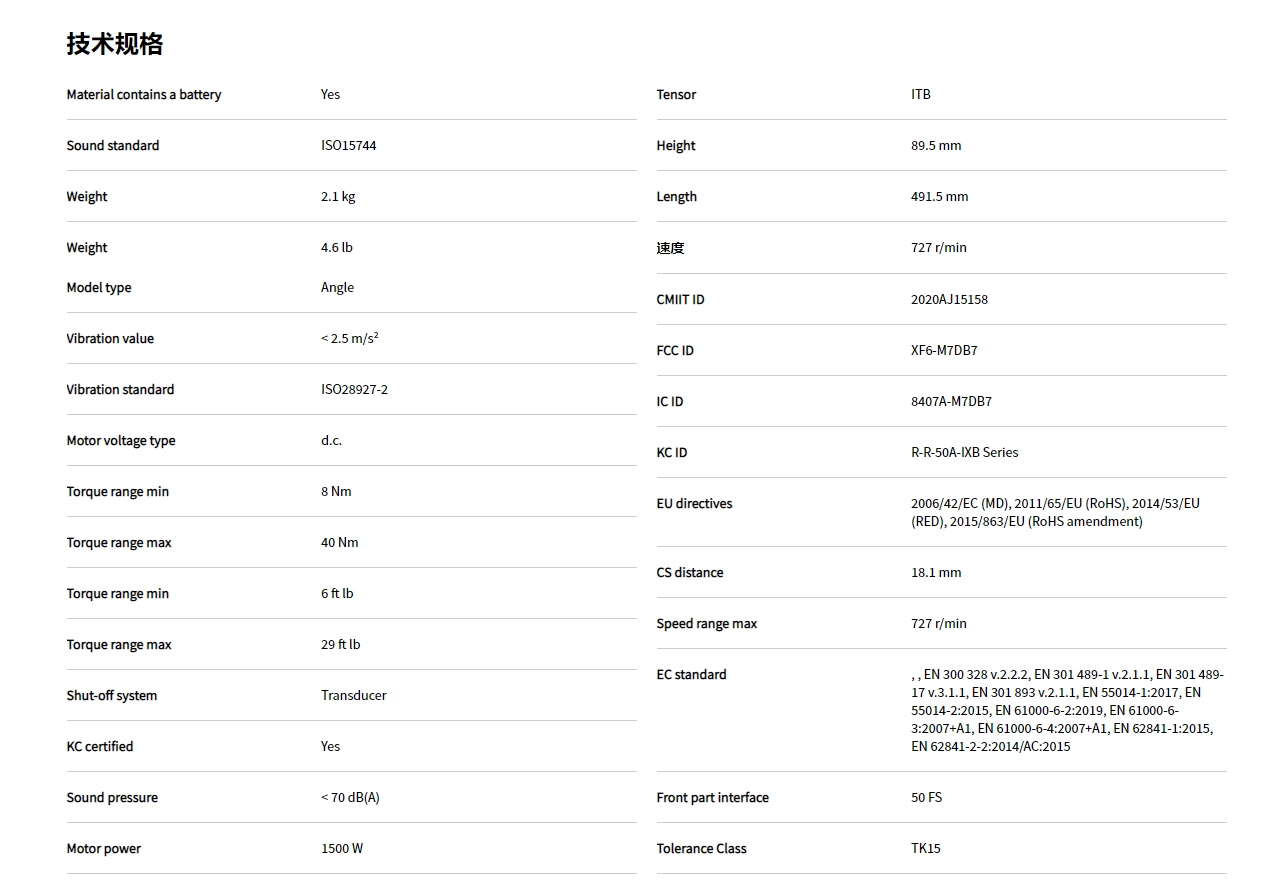Viewport: 1281px width, 881px height.
Task: Click the Front part interface label
Action: click(712, 798)
